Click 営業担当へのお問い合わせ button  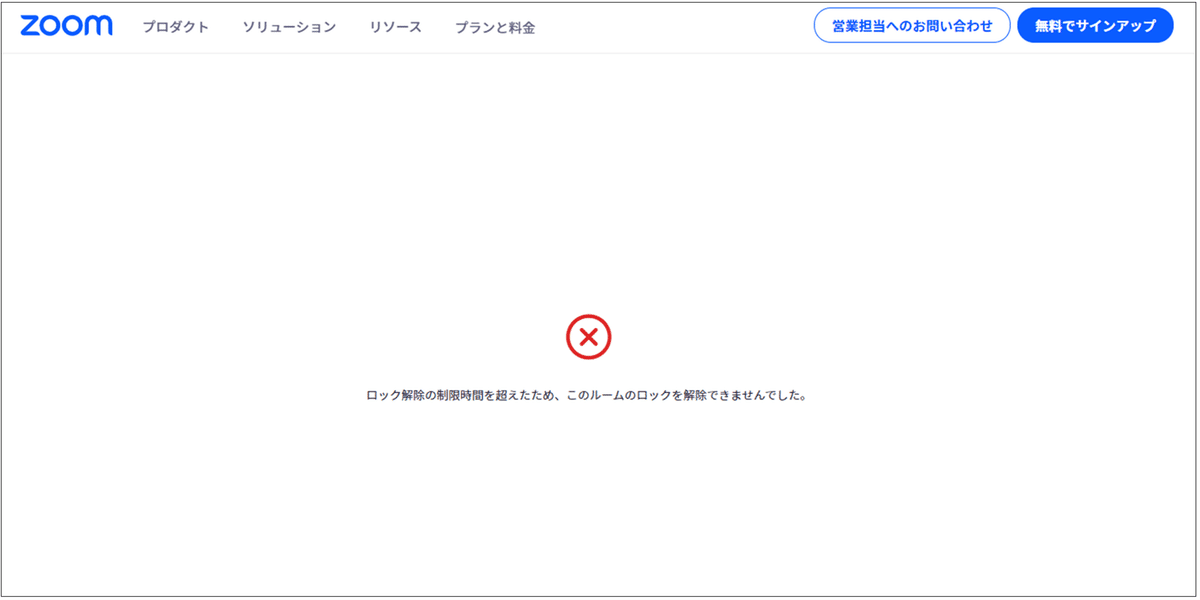pos(912,26)
